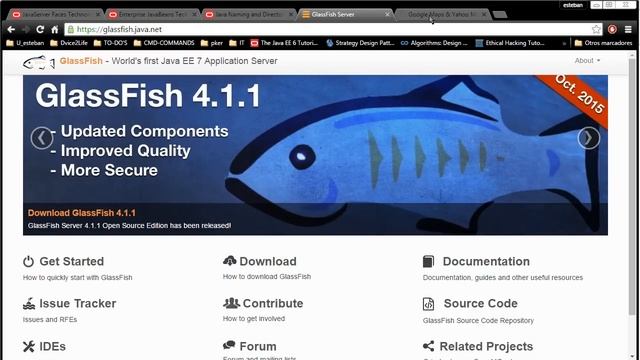Open the esteban profile button
Screen dimensions: 640x360
(x=573, y=5)
